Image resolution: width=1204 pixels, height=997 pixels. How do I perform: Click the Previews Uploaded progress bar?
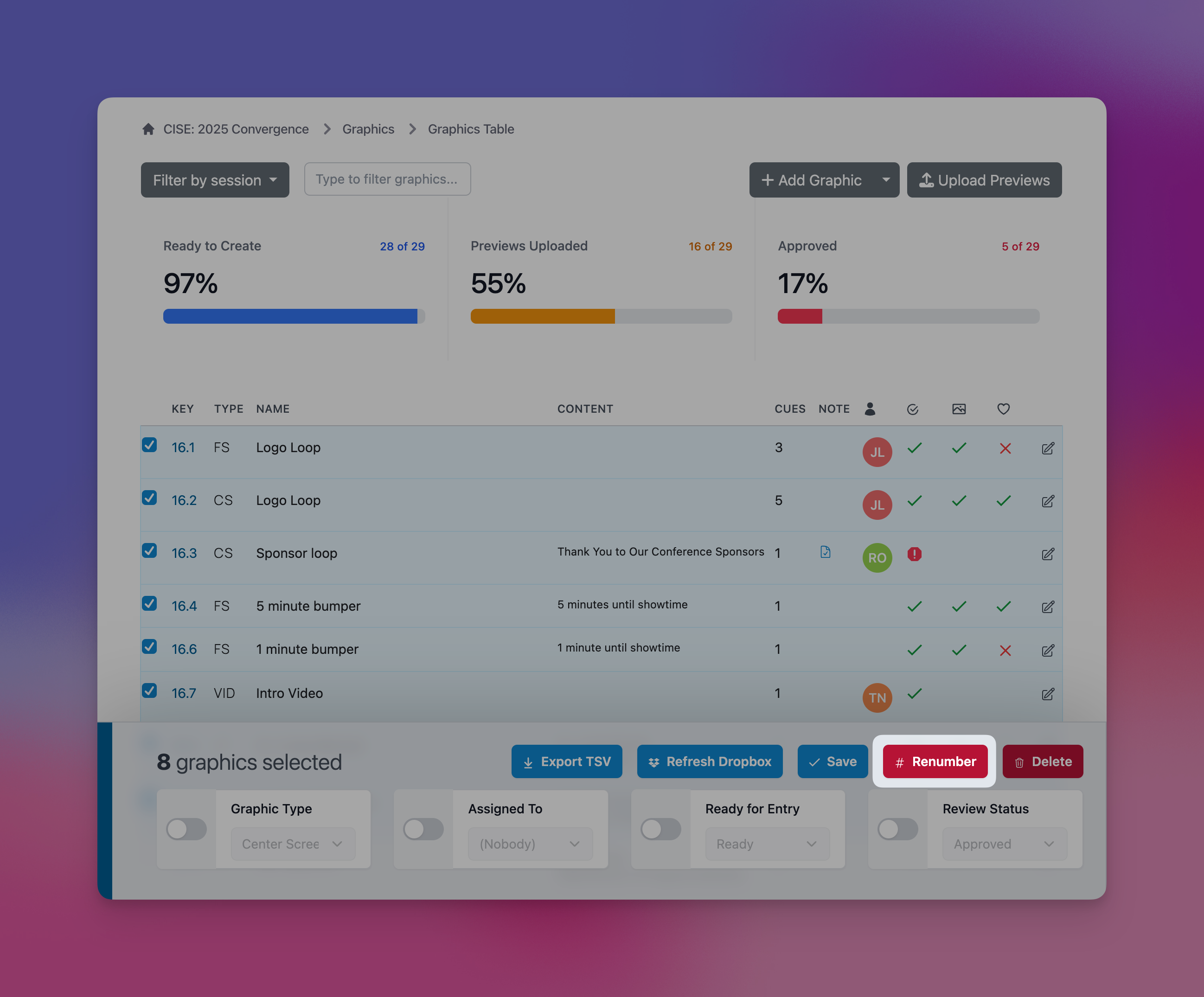click(x=601, y=316)
